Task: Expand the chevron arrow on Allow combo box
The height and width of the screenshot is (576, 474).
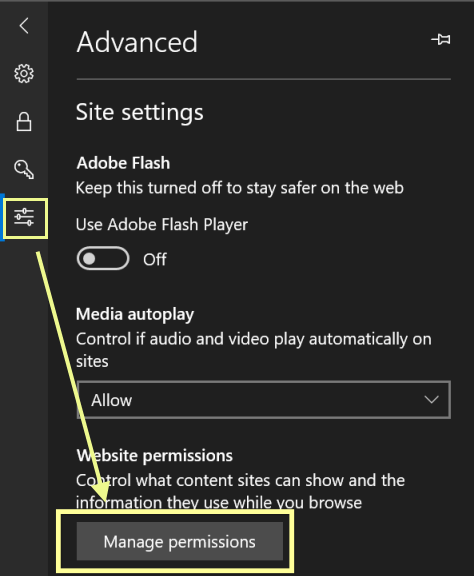Action: coord(431,399)
